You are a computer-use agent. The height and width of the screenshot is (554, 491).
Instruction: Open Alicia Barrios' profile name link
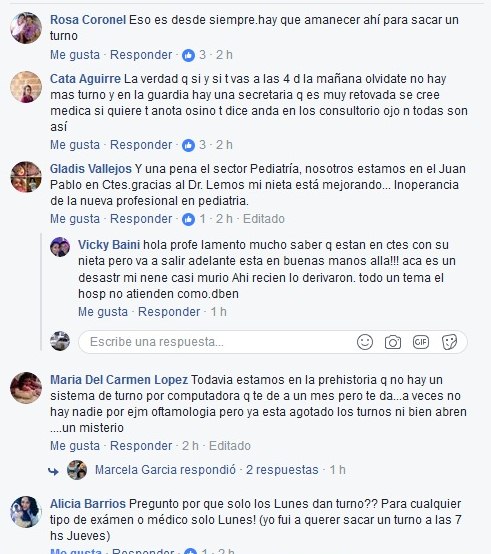[88, 503]
